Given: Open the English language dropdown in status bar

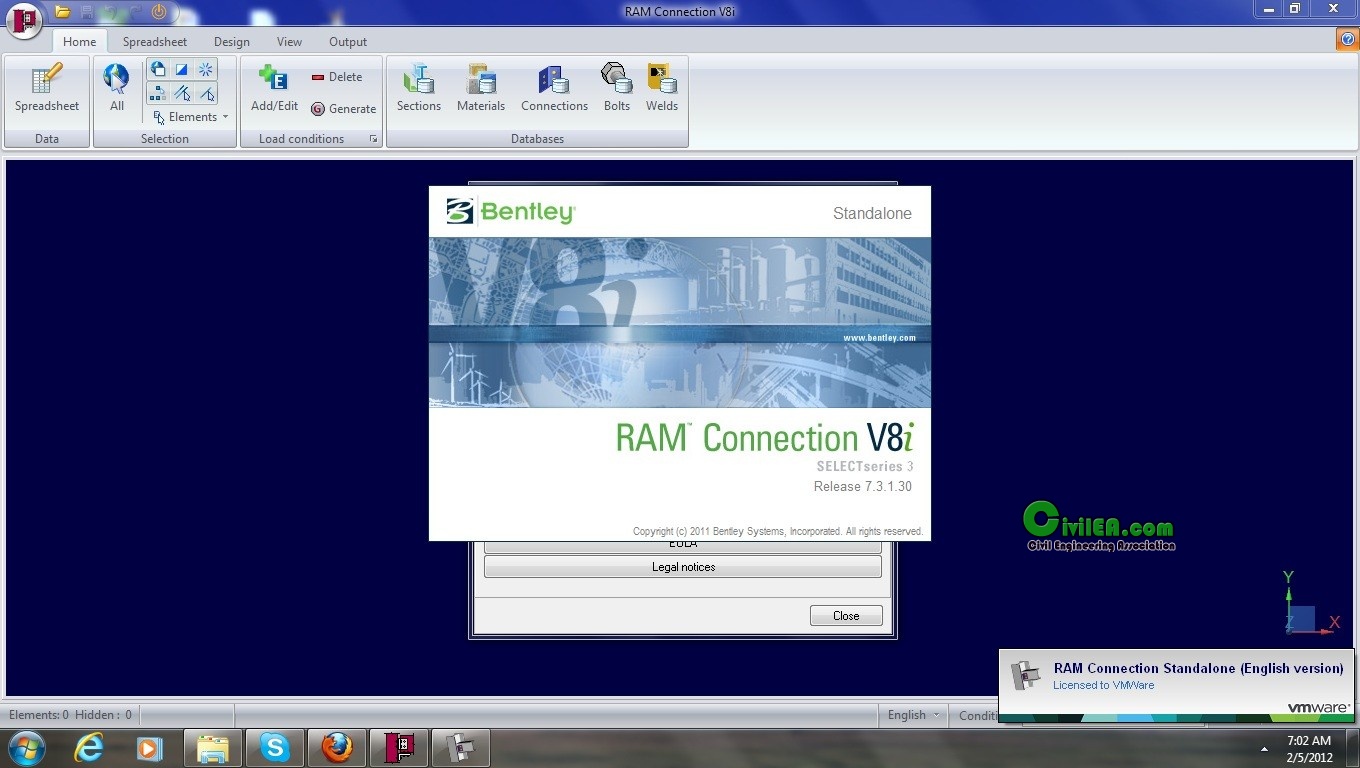Looking at the screenshot, I should 914,715.
